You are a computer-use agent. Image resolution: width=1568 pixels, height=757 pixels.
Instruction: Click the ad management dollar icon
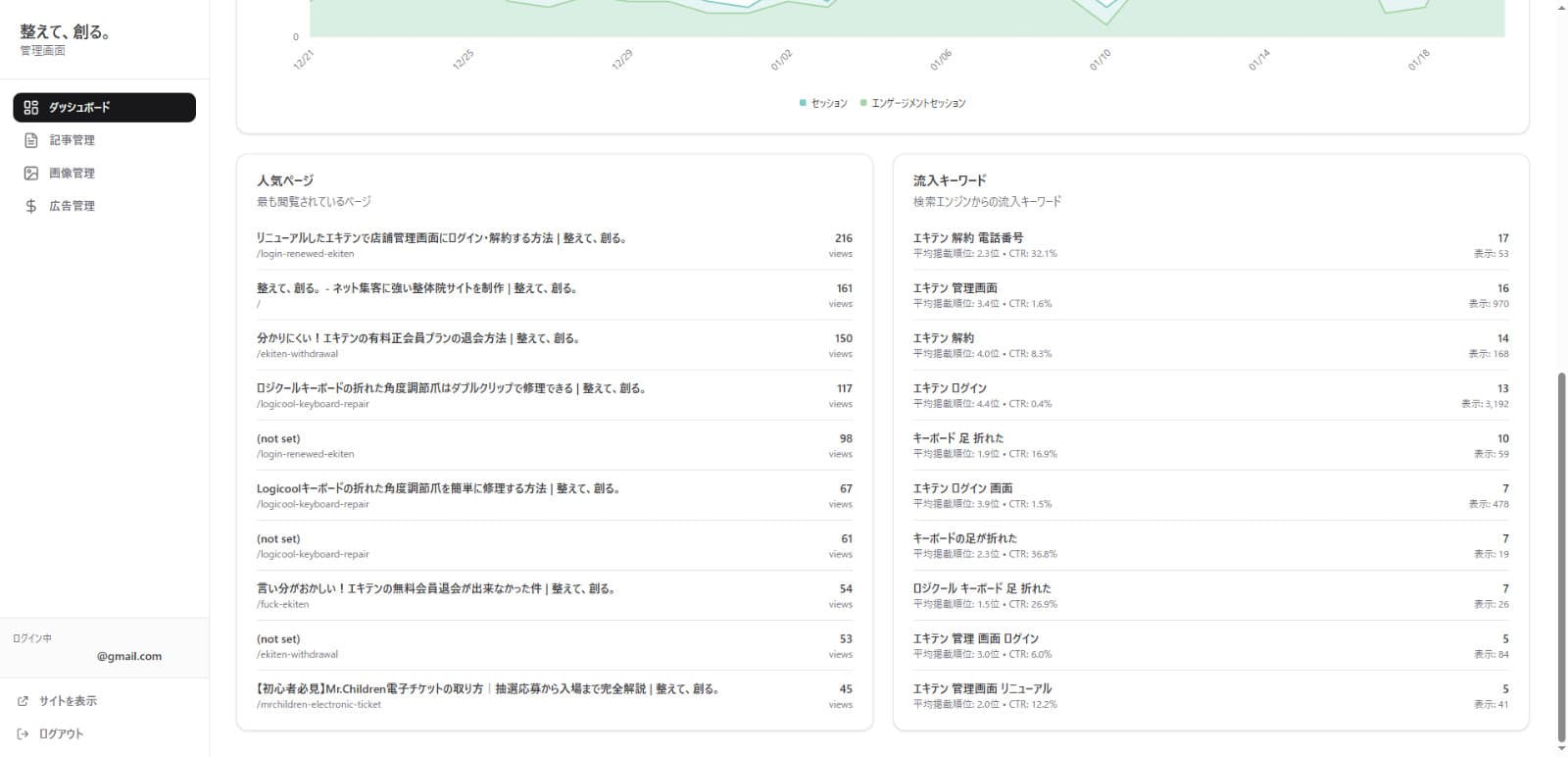click(x=31, y=206)
